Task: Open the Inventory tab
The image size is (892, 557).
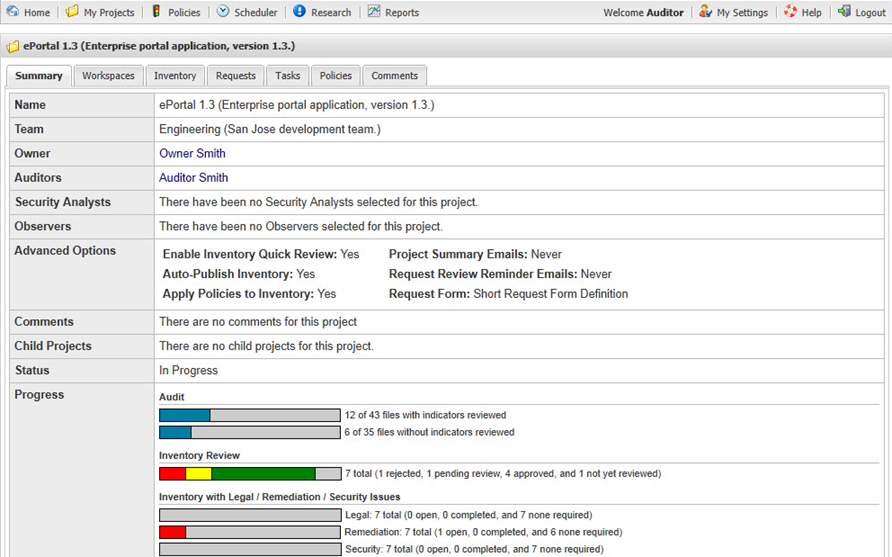Action: (175, 76)
